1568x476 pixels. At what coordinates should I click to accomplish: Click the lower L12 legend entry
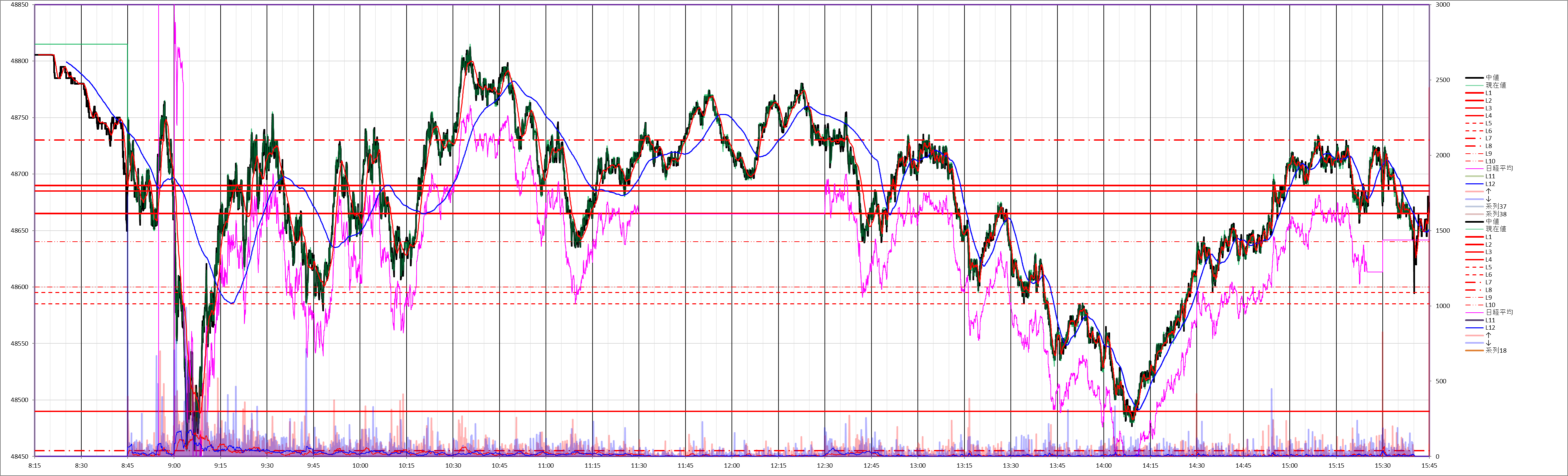(x=1490, y=327)
